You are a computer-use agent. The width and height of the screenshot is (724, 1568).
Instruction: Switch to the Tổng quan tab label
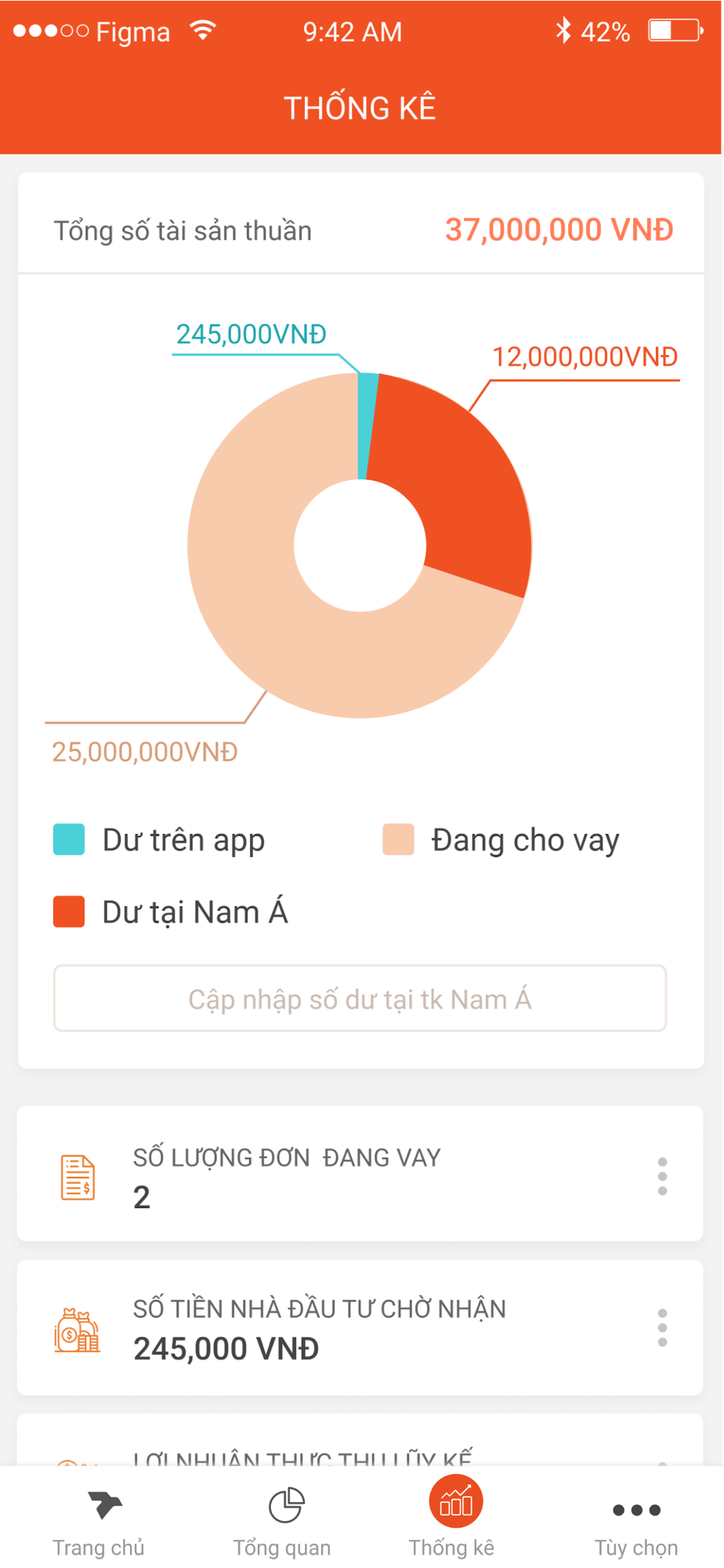coord(282,1548)
